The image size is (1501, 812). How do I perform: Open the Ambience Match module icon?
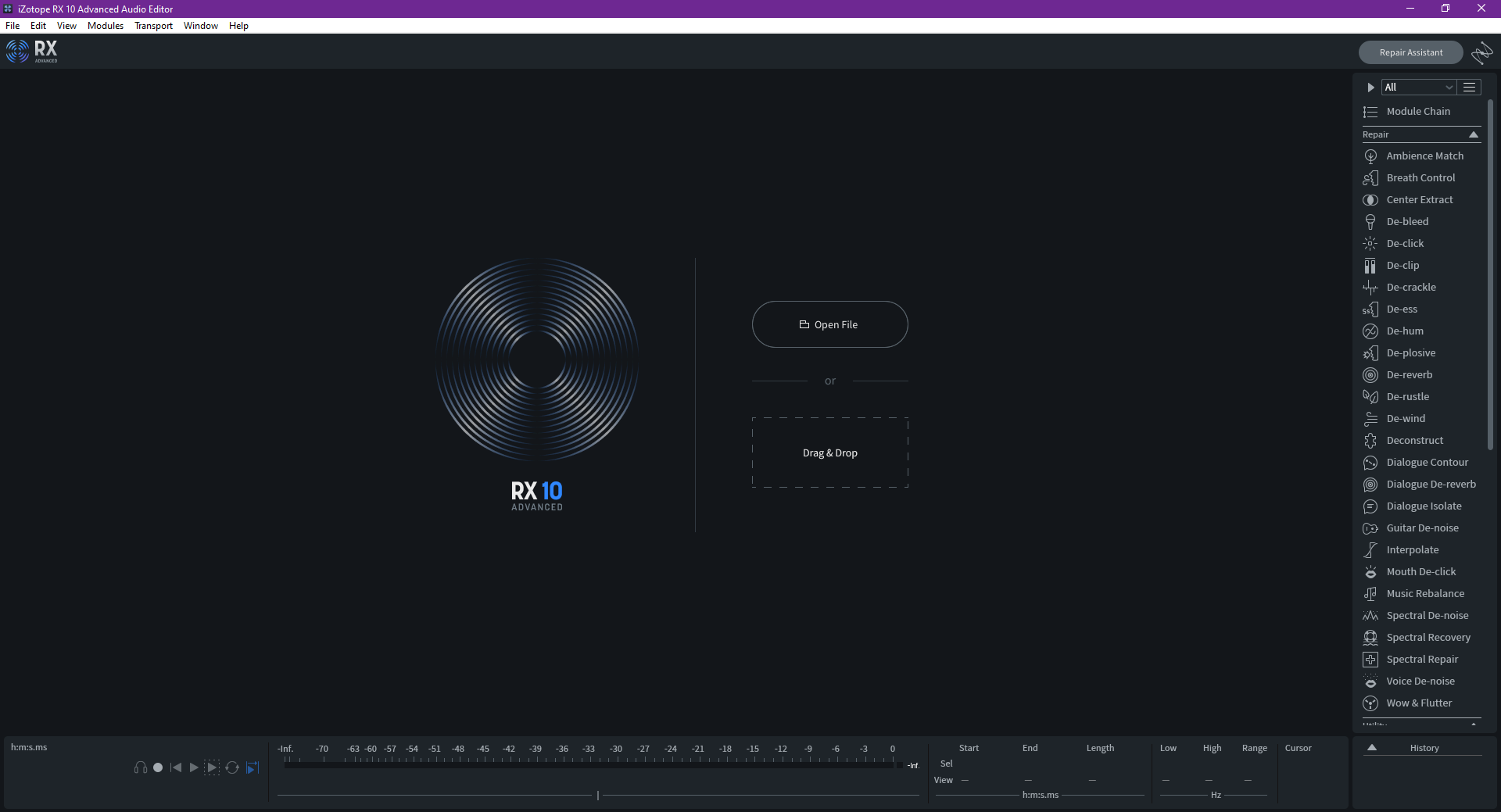click(x=1370, y=156)
